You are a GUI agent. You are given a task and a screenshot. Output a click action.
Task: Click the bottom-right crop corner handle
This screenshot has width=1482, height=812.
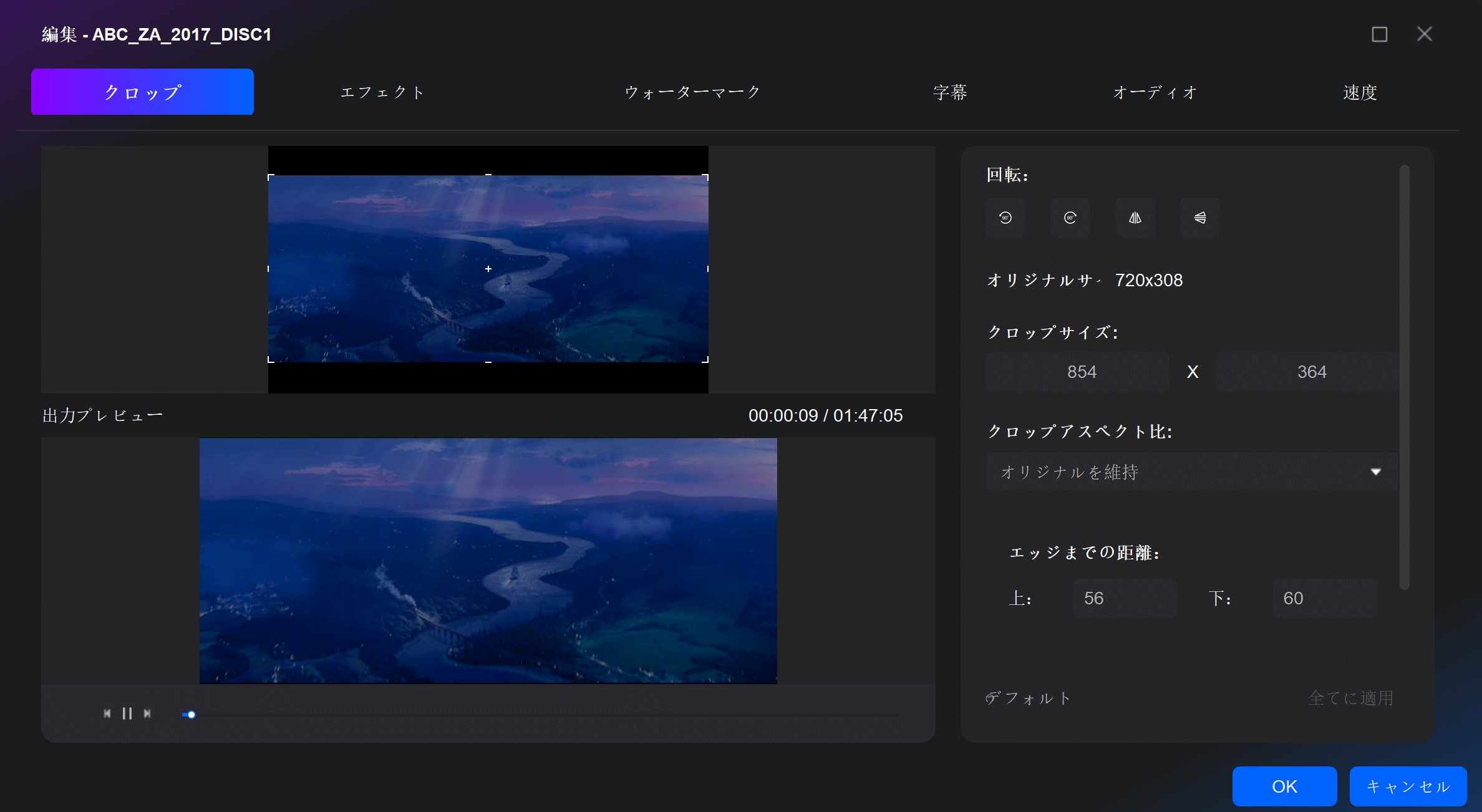point(705,360)
